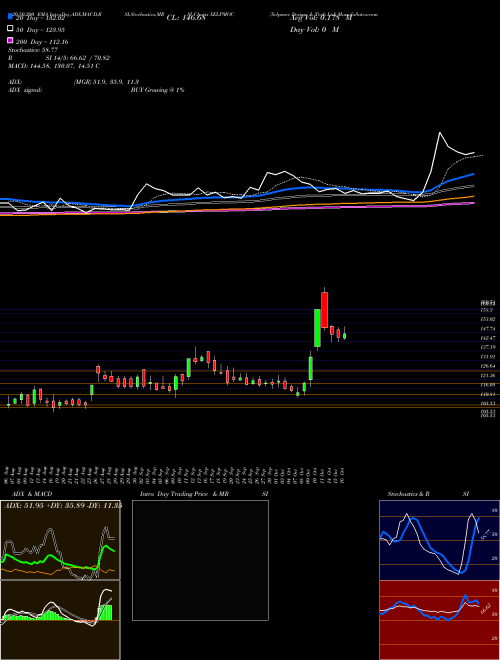
Task: Click the 142.47 price axis label
Action: coord(489,338)
